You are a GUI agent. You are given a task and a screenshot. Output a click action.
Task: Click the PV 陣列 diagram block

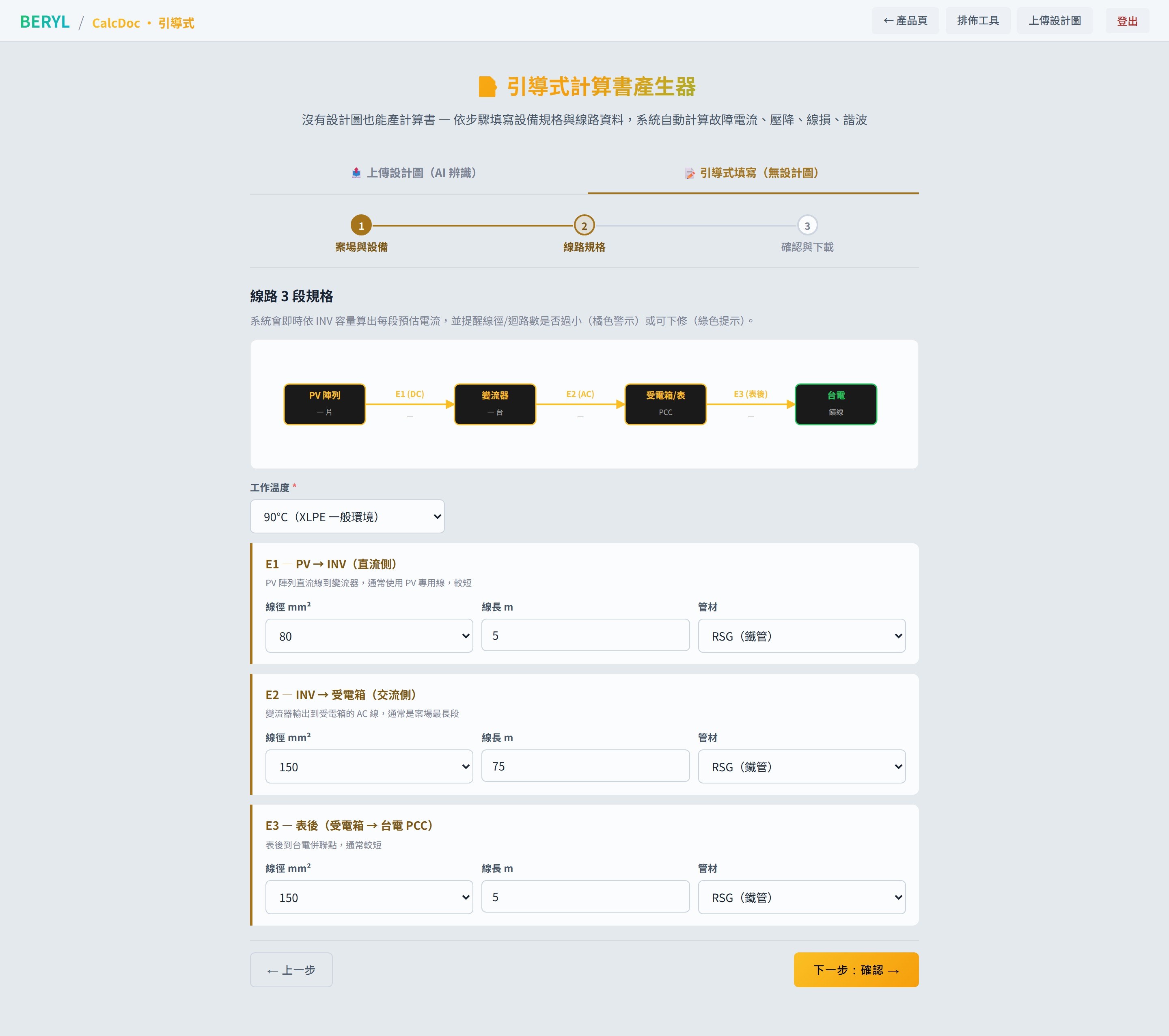(x=324, y=404)
